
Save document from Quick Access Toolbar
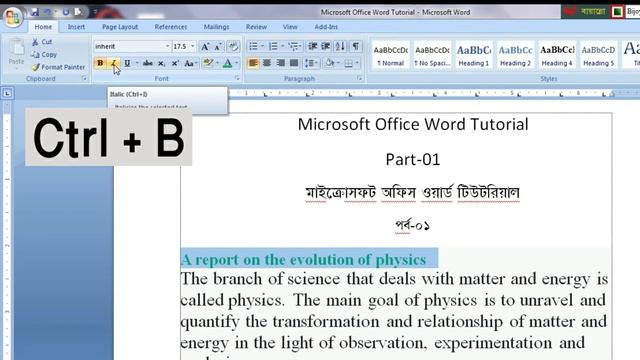click(x=35, y=12)
